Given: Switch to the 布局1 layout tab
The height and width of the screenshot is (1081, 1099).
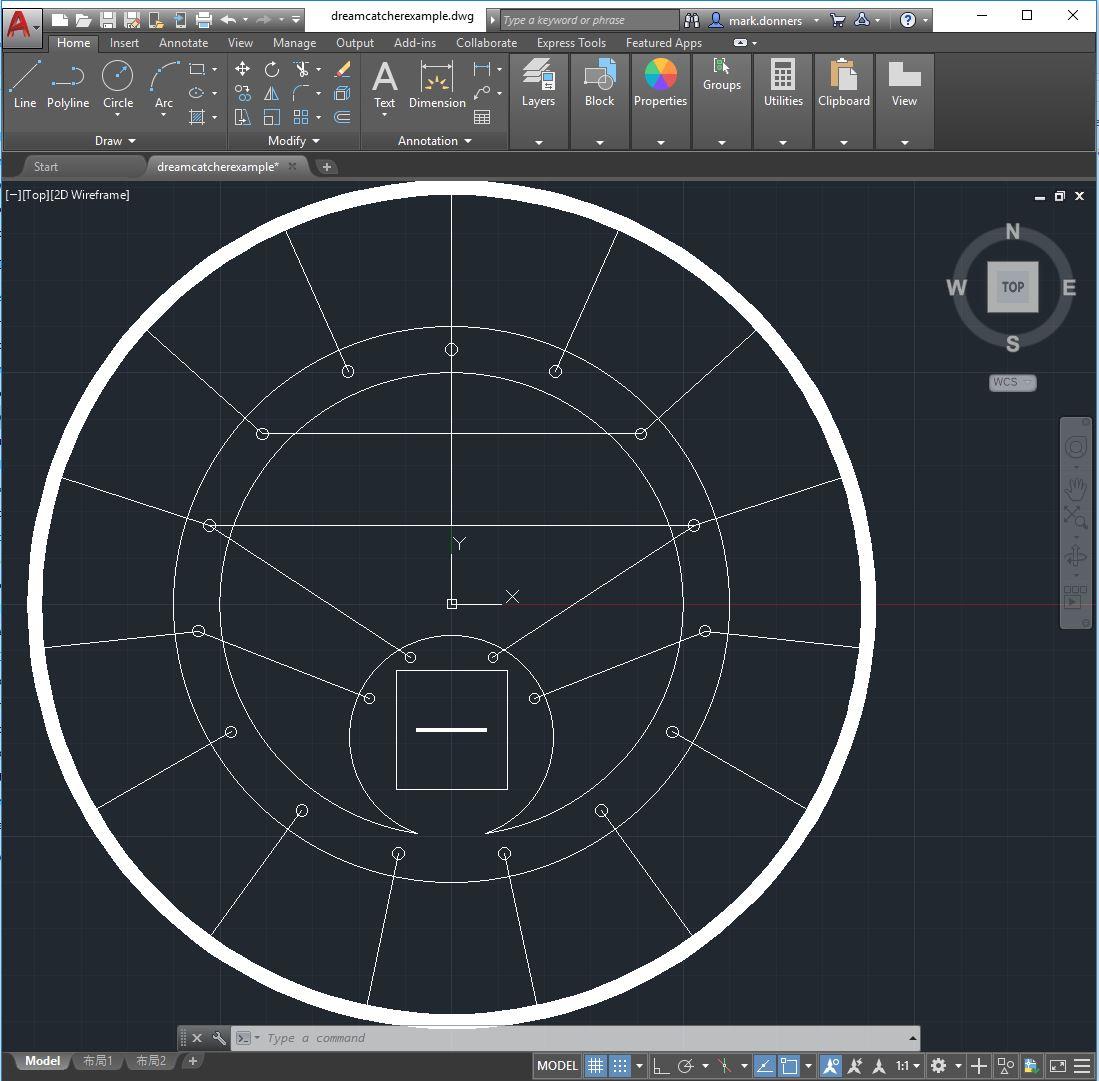Looking at the screenshot, I should point(97,1061).
